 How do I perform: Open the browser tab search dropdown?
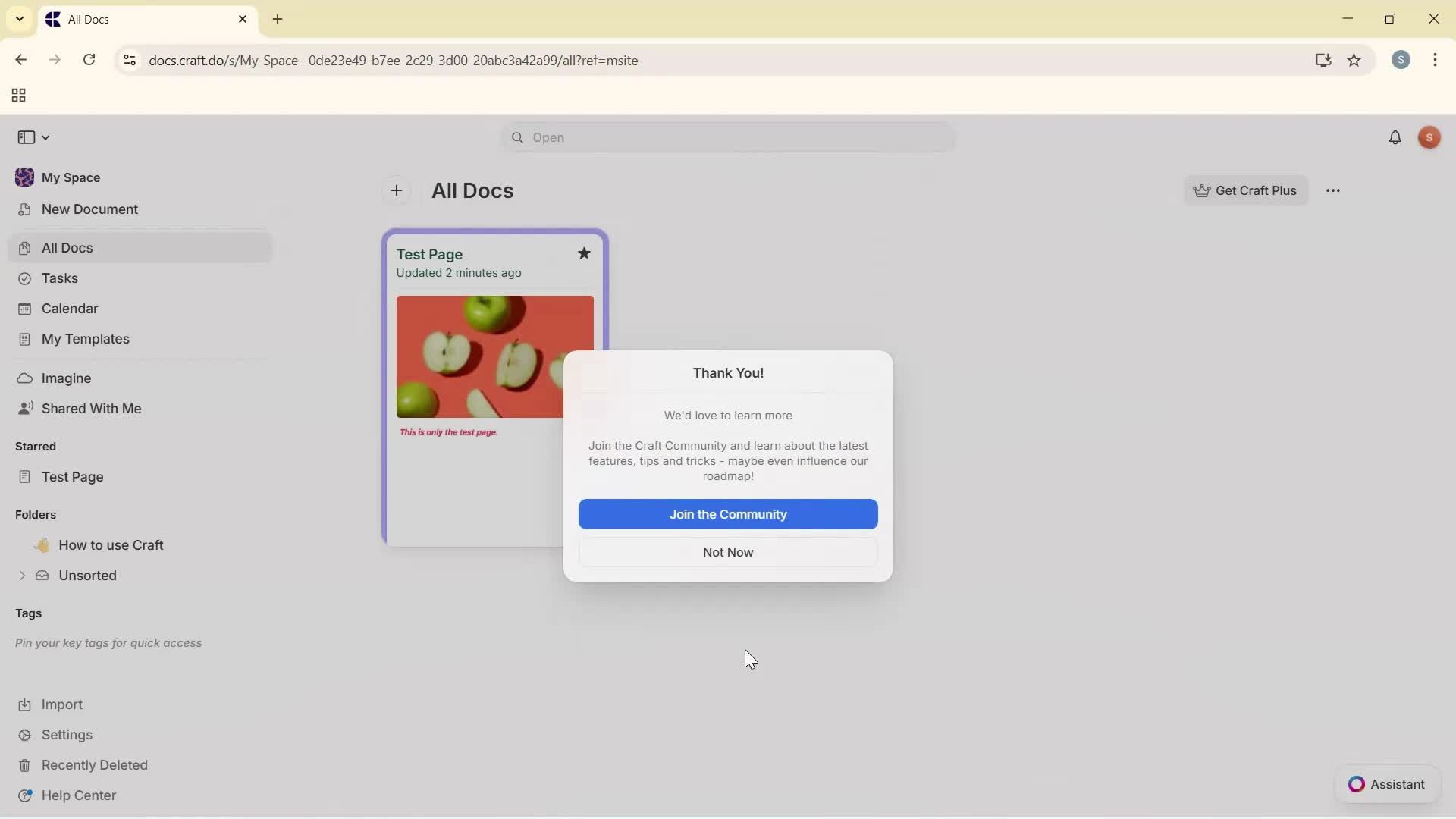point(19,19)
